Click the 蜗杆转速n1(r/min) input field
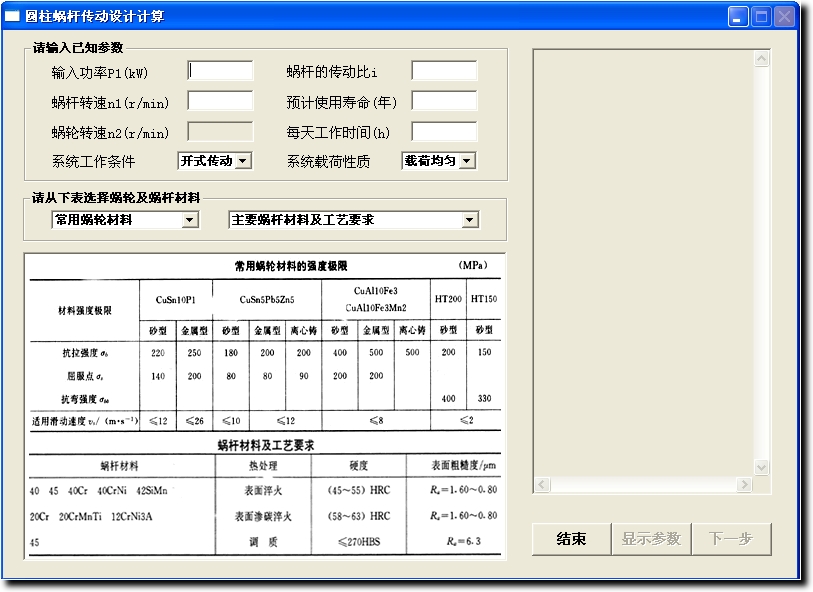Viewport: 813px width, 592px height. pyautogui.click(x=220, y=101)
